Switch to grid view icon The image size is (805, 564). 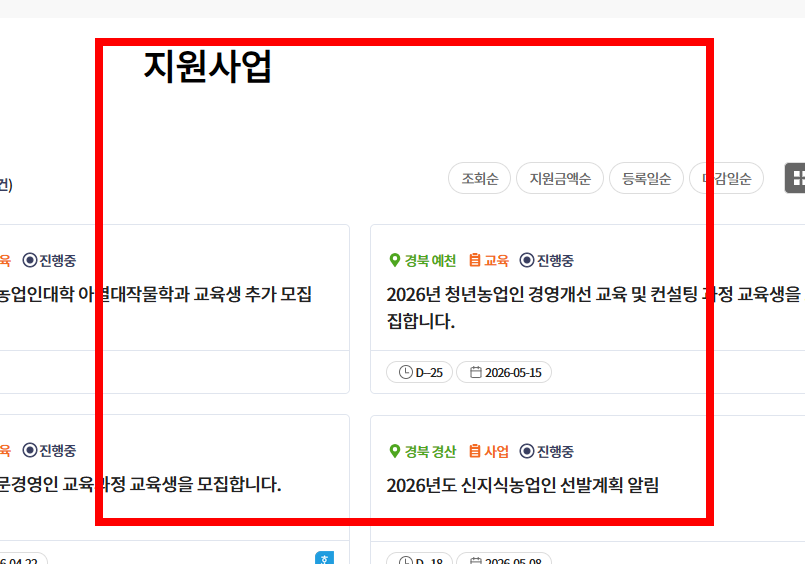pos(796,178)
